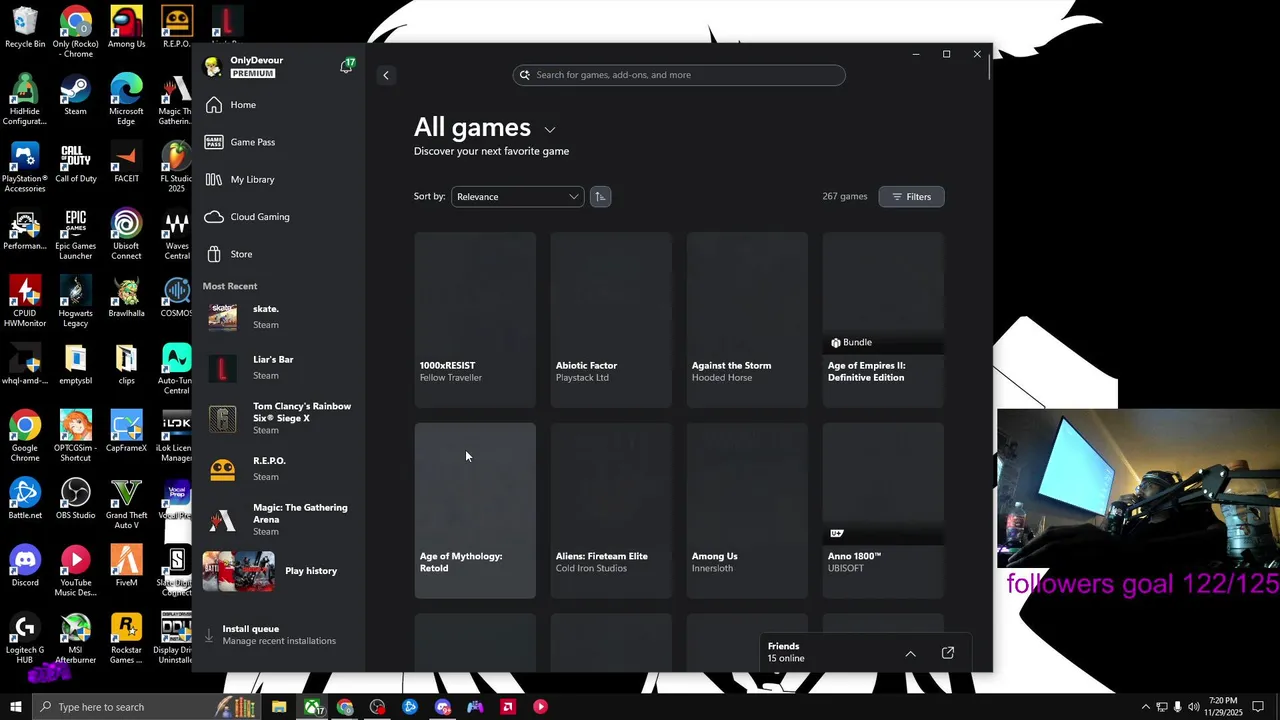Screen dimensions: 1280x720
Task: Open the Among Us desktop shortcut
Action: [126, 28]
